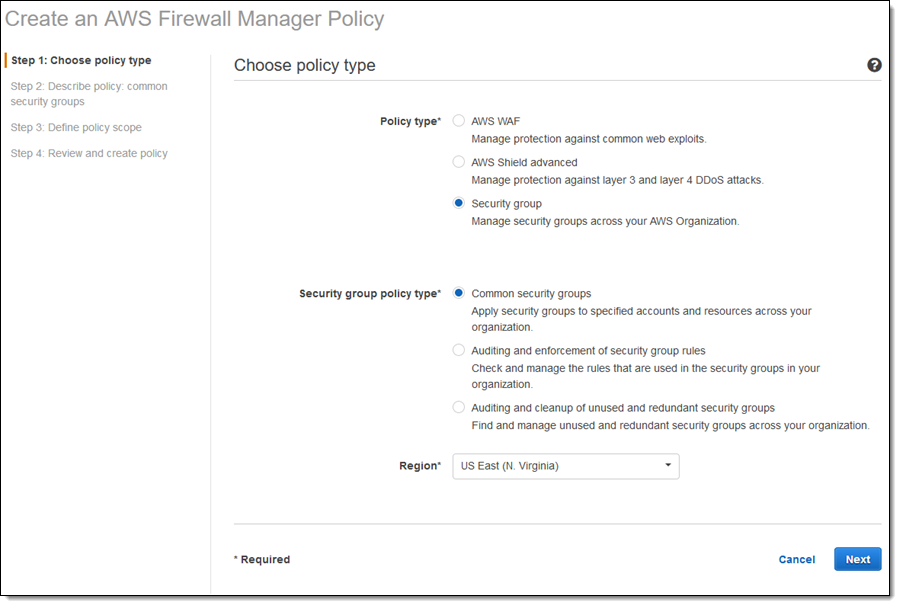The image size is (900, 606).
Task: Choose Auditing and cleanup of unused groups
Action: [x=459, y=407]
